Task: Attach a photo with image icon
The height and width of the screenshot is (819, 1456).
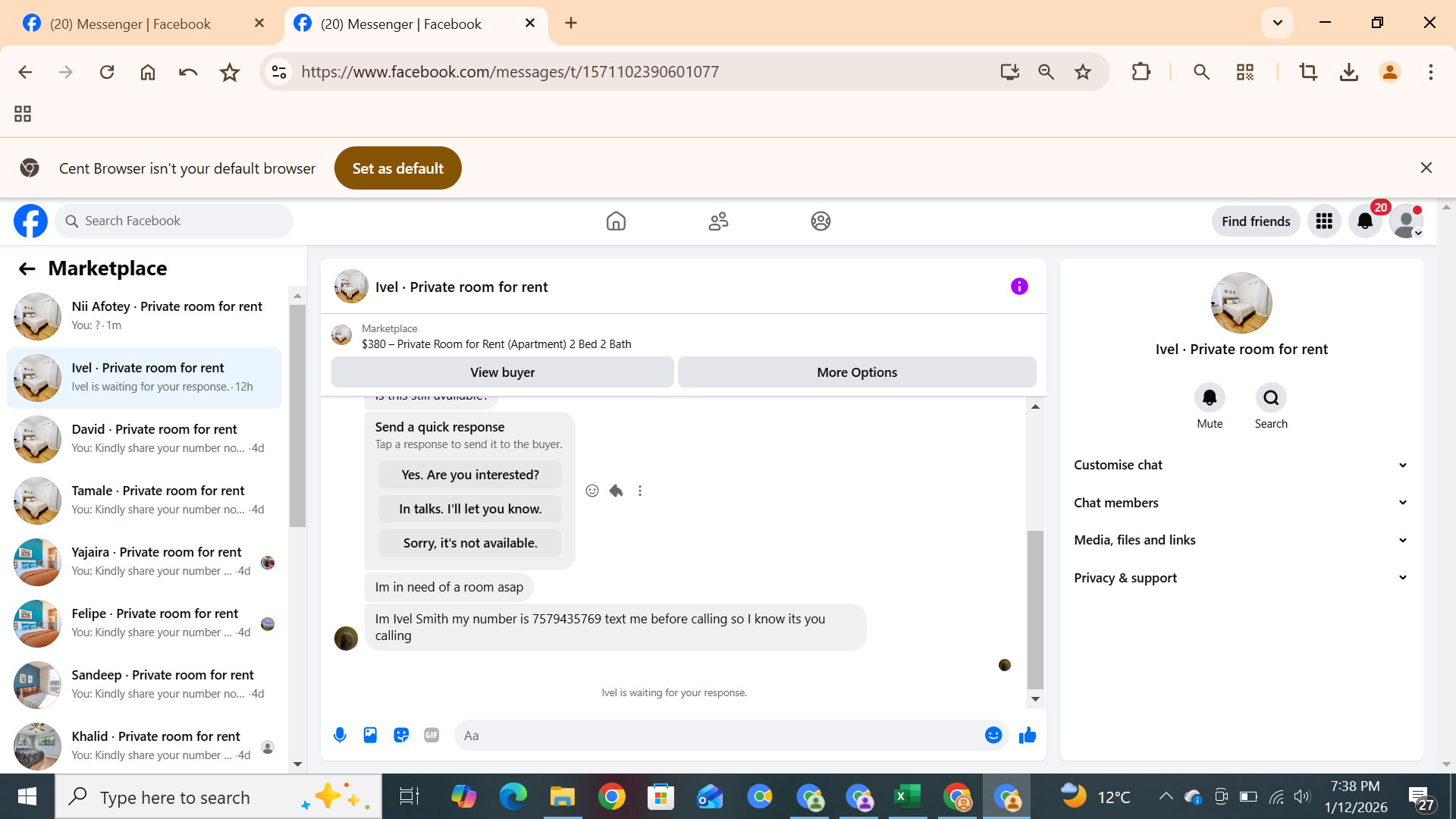Action: pyautogui.click(x=370, y=735)
